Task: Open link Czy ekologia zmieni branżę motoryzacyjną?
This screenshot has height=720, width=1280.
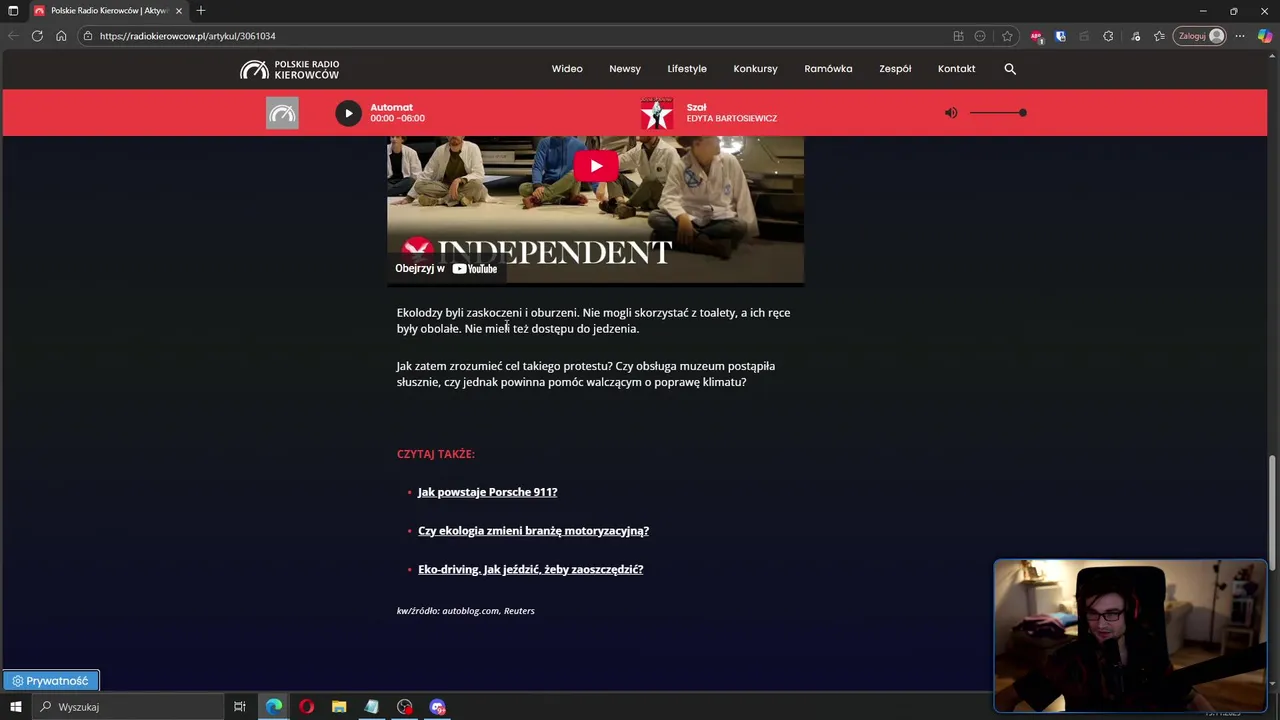Action: [533, 531]
